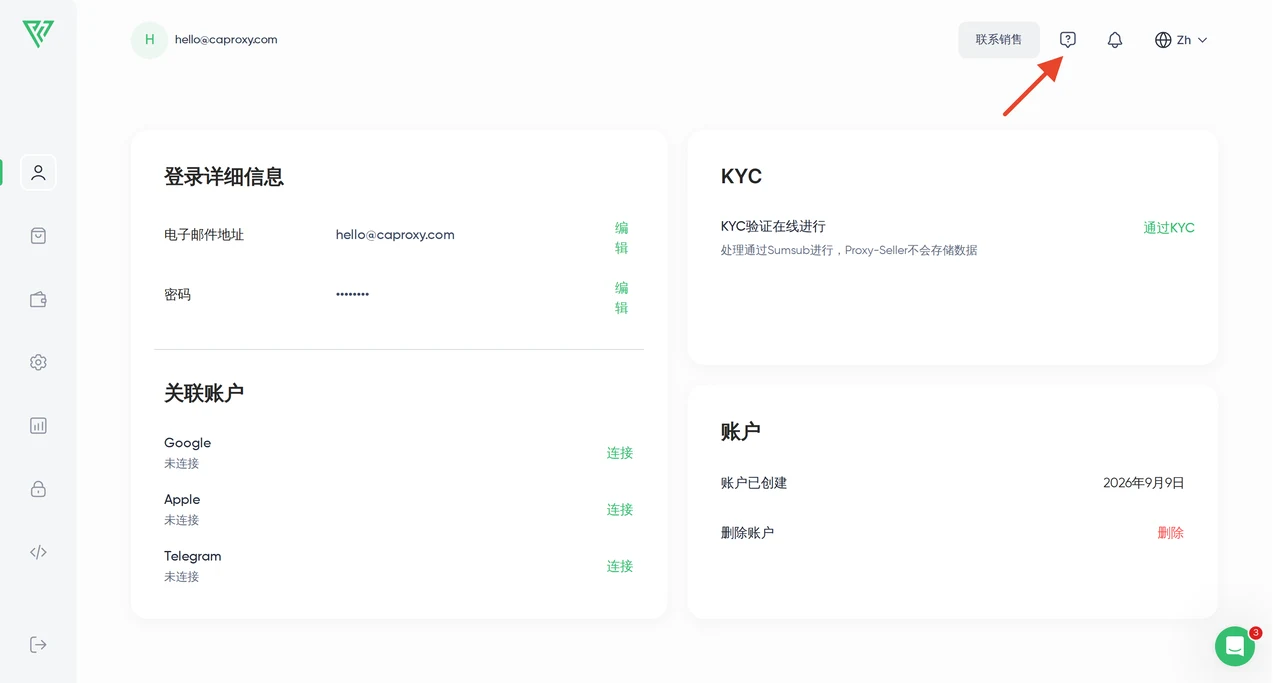Click the KYC验证在线进行 text
1280x683 pixels.
pyautogui.click(x=773, y=227)
